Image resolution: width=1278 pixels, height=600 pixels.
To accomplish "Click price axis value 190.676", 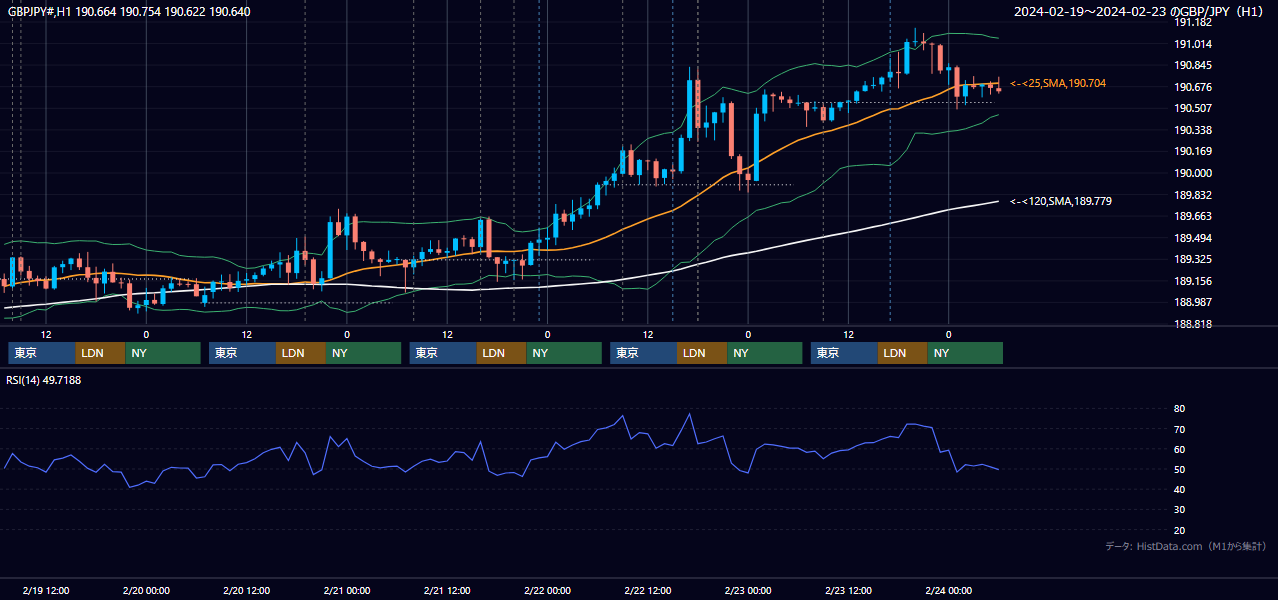I will coord(1193,87).
